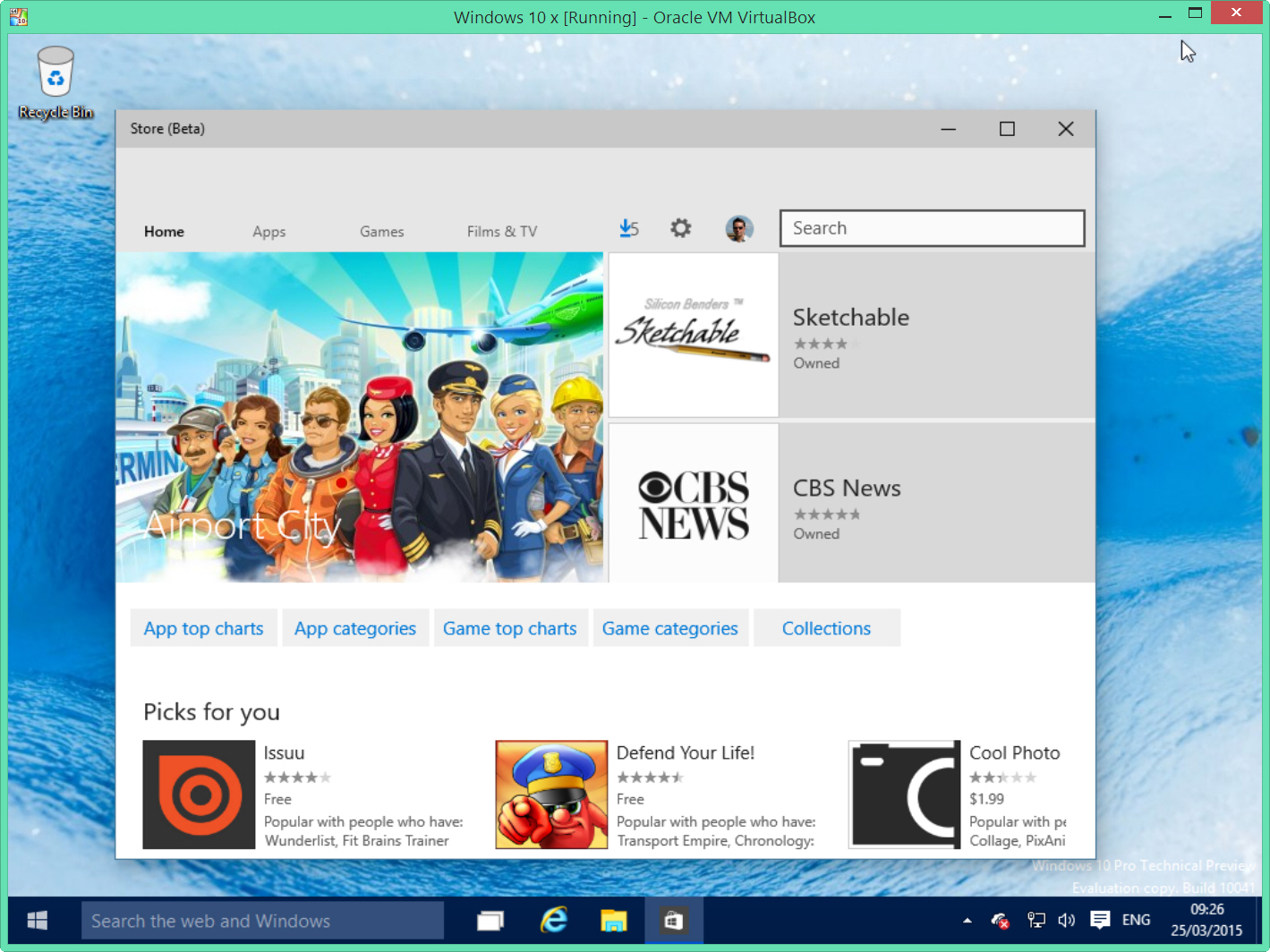This screenshot has width=1270, height=952.
Task: Click the Cool Photo camera icon
Action: tap(904, 795)
